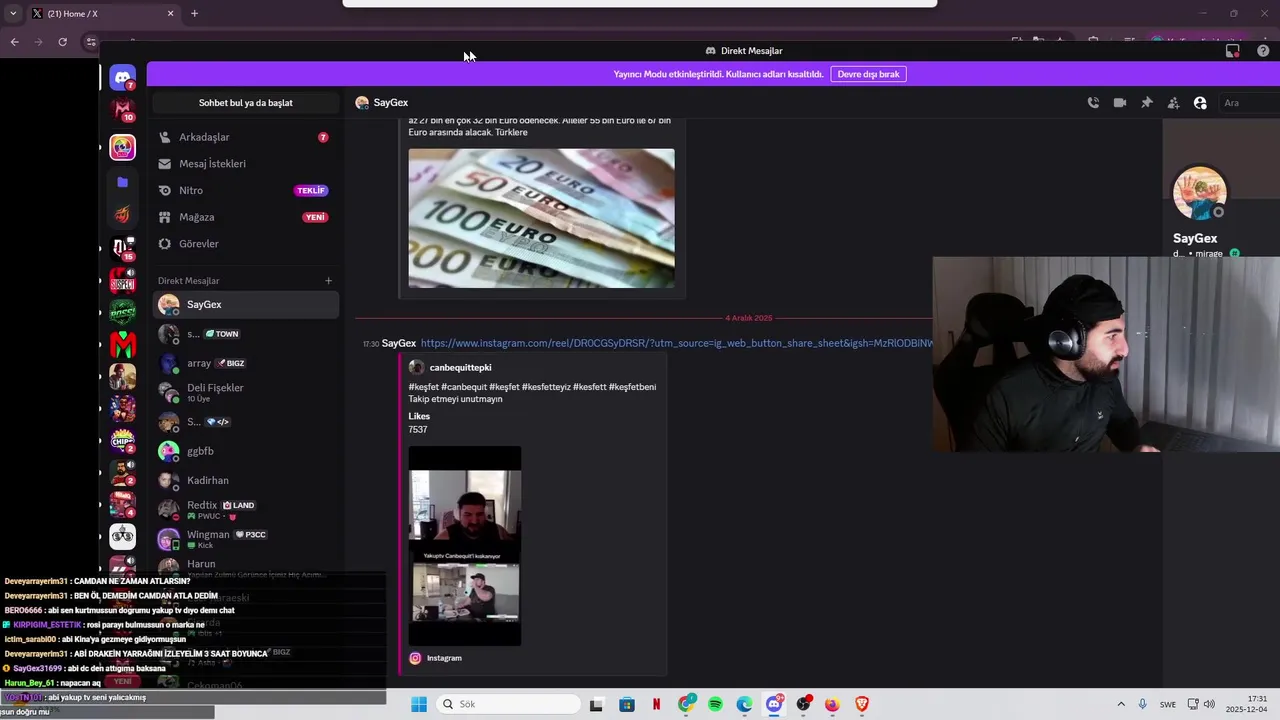Image resolution: width=1280 pixels, height=720 pixels.
Task: Open Arkadaşlar friends page
Action: (x=244, y=137)
